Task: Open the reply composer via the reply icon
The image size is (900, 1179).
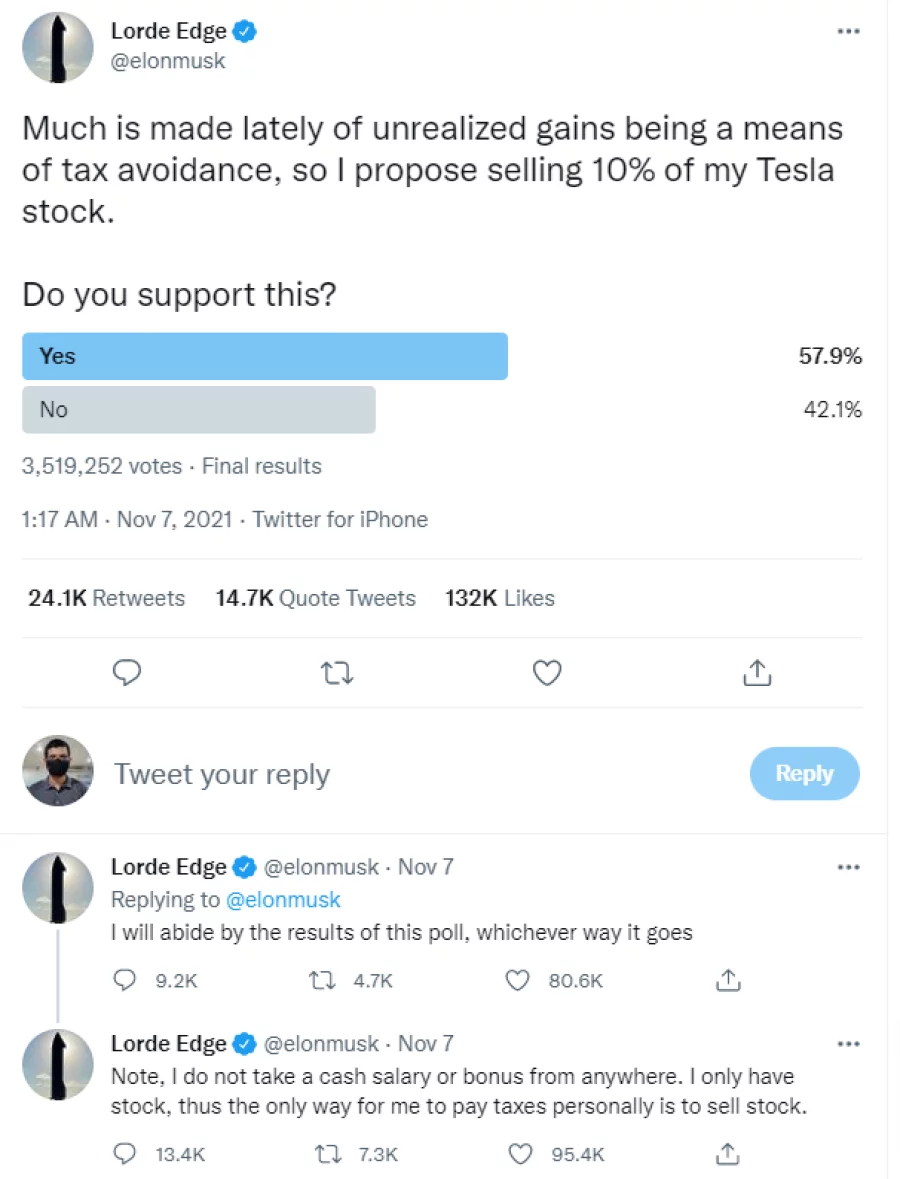Action: [x=127, y=673]
